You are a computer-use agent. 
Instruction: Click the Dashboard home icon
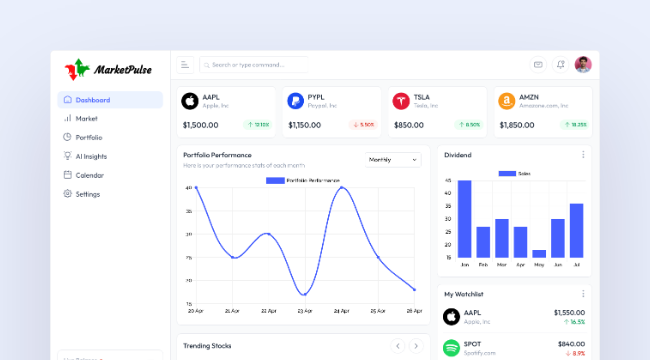point(68,100)
